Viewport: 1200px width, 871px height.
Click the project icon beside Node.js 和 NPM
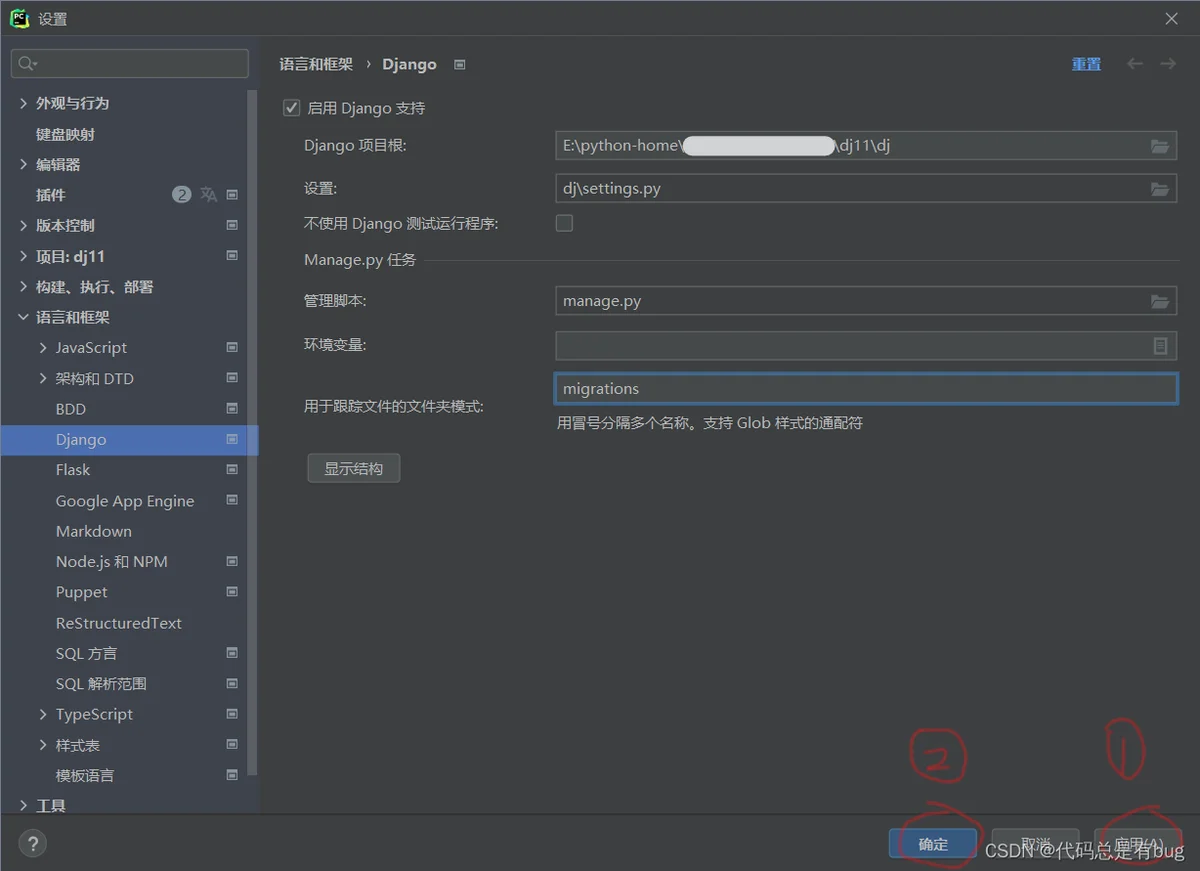click(x=232, y=561)
